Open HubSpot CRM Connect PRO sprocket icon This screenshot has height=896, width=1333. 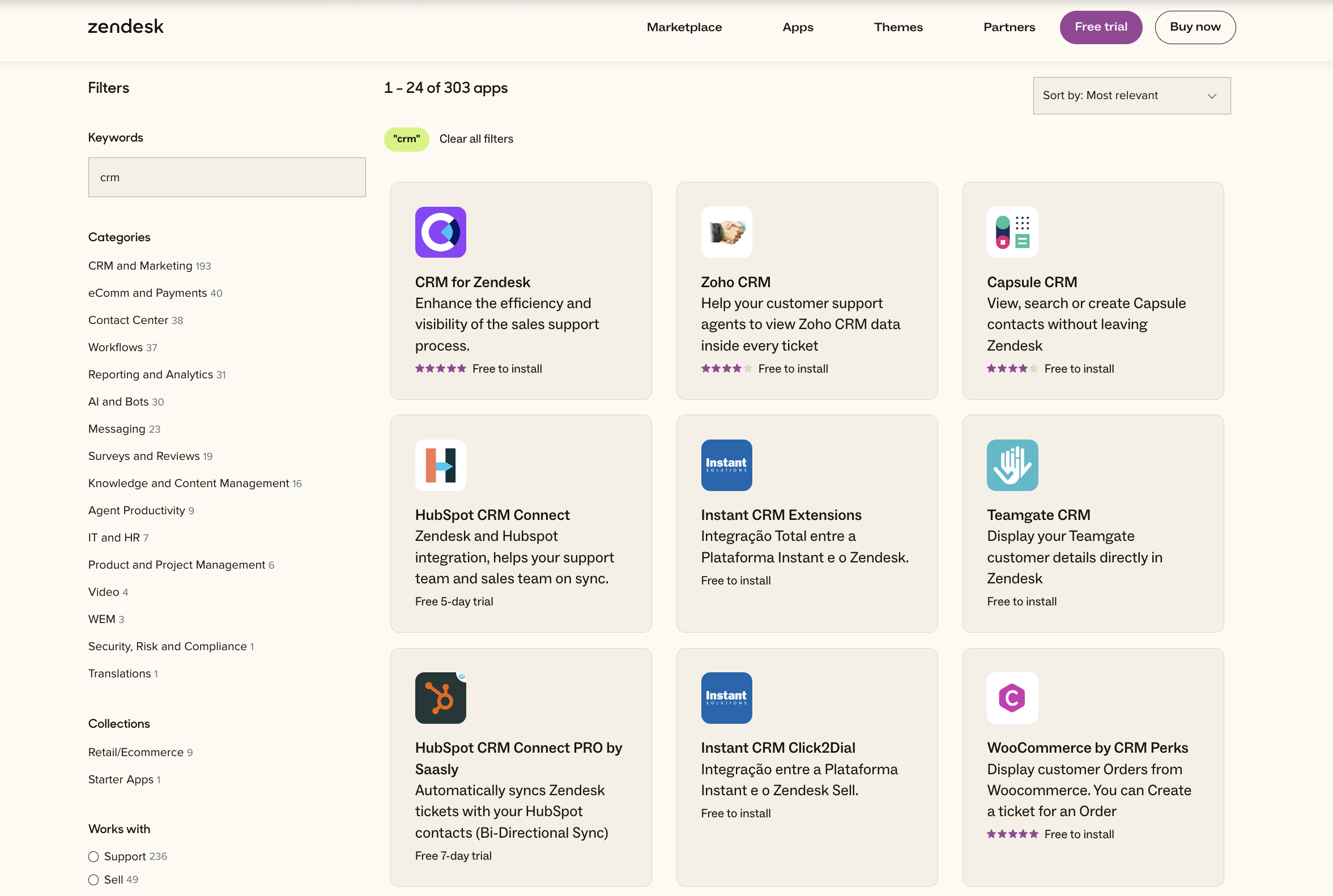point(441,698)
